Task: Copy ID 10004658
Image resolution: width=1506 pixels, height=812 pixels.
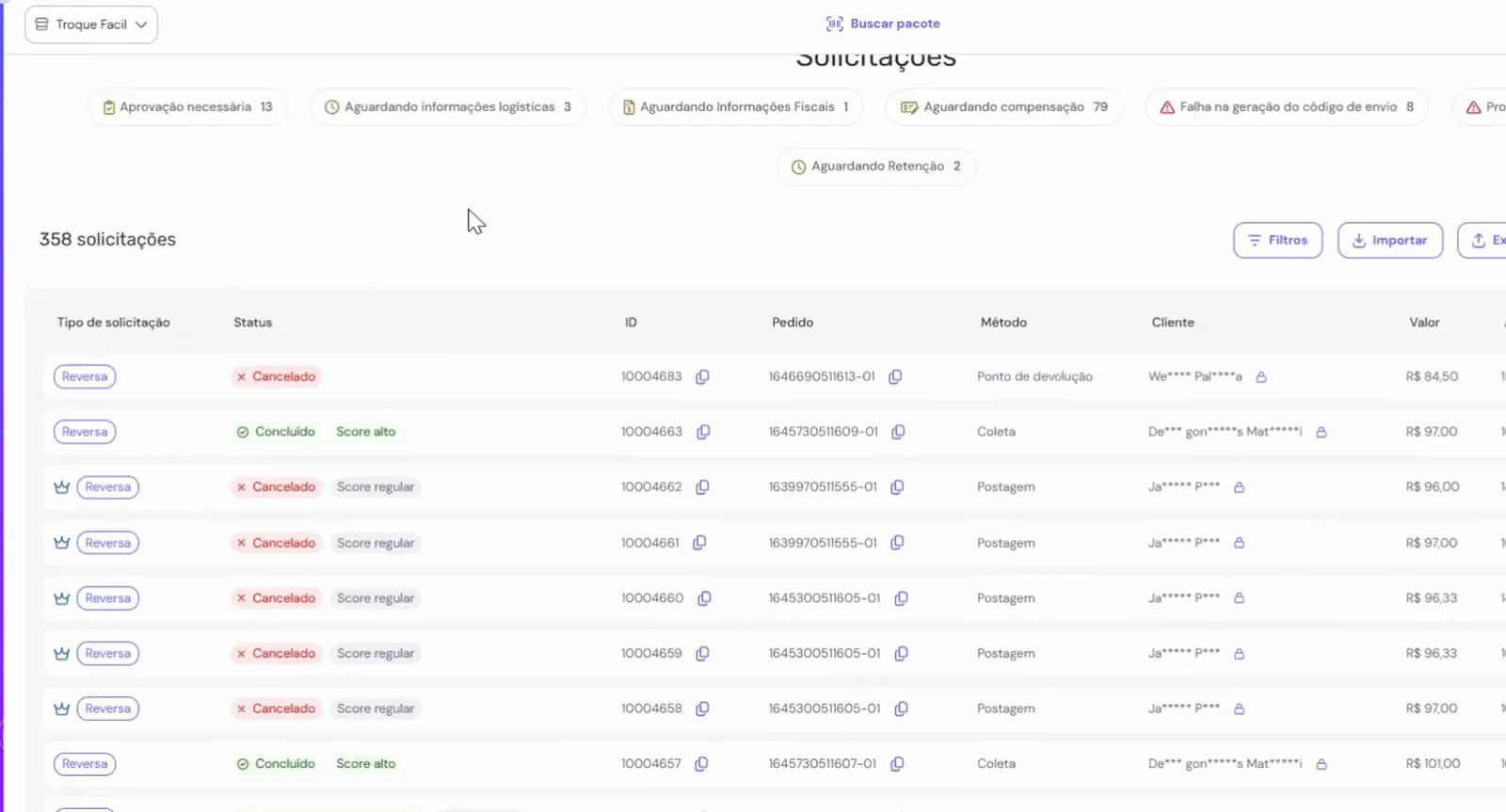Action: (x=702, y=709)
